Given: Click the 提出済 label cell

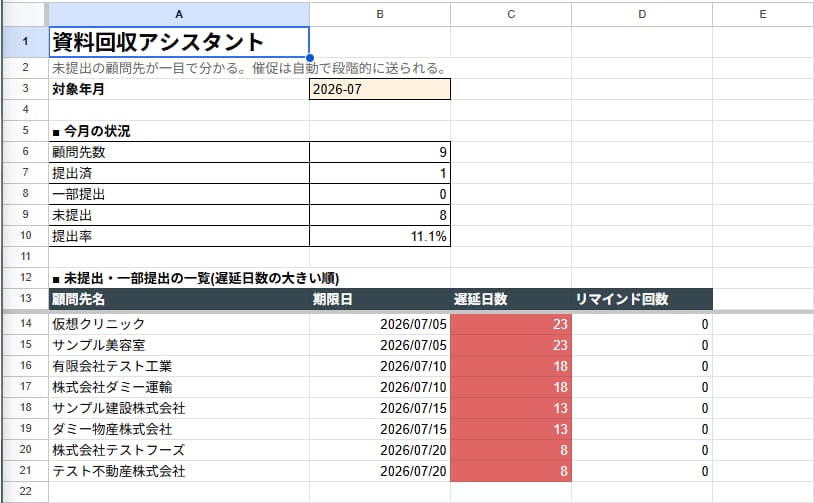Looking at the screenshot, I should point(179,173).
